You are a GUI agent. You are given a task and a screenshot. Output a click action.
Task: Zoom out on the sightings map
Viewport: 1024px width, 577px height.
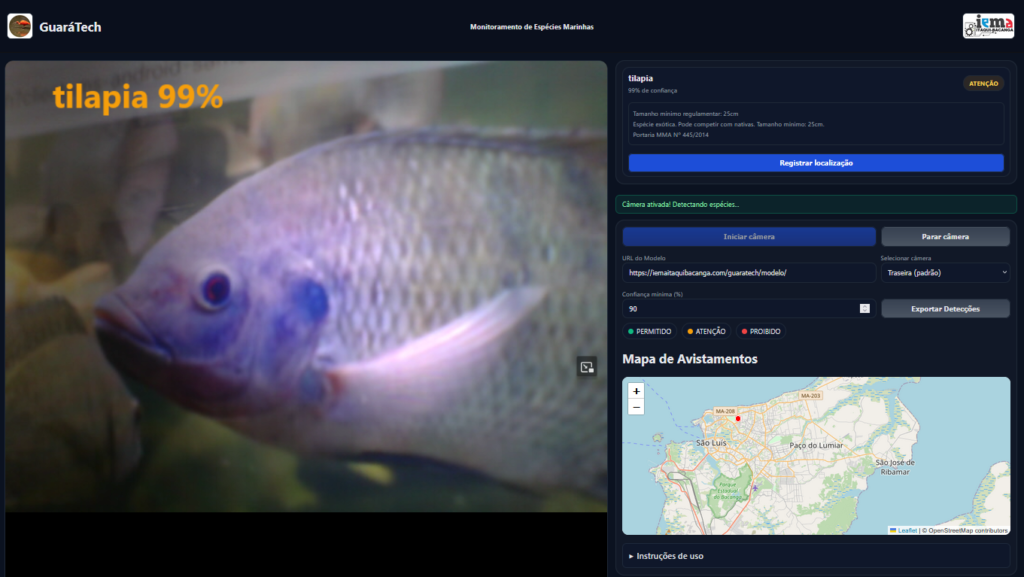click(x=636, y=407)
